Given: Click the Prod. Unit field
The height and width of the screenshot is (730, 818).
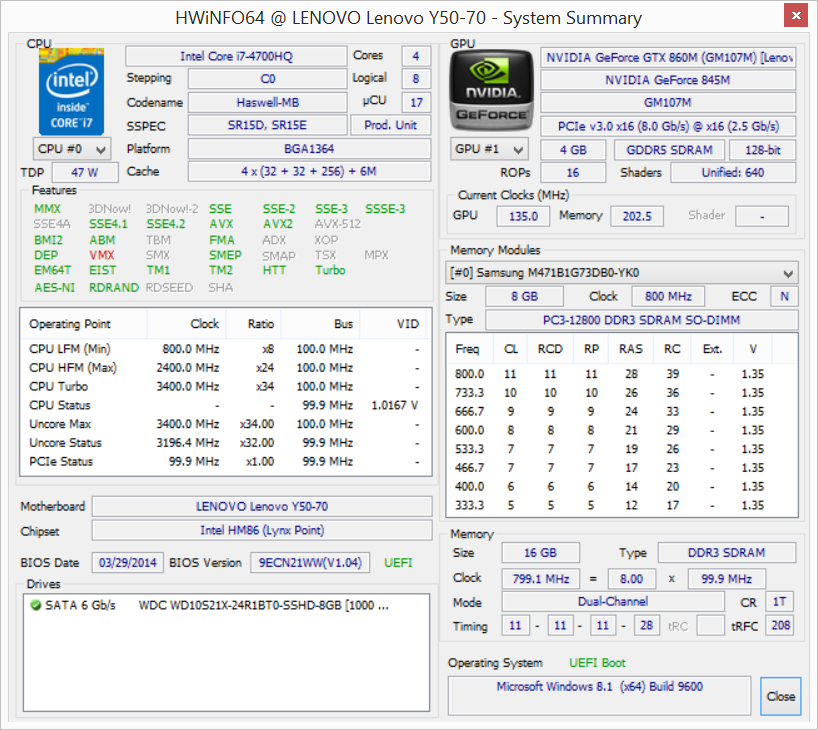Looking at the screenshot, I should point(390,125).
